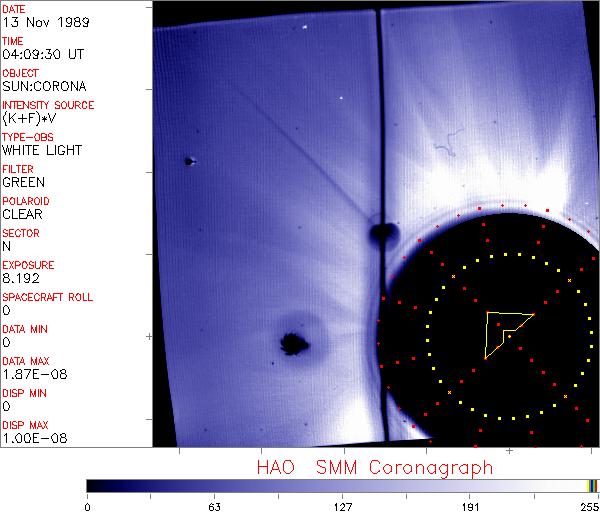Click the color bar tick label 127
600x512 pixels.
(342, 507)
